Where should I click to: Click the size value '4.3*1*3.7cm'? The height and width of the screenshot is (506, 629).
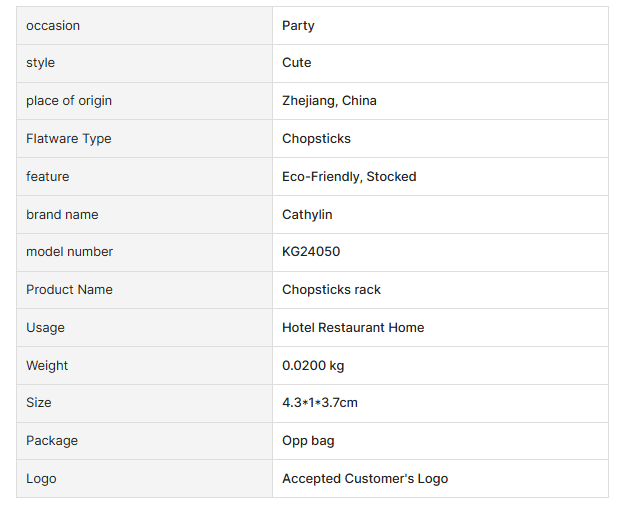pyautogui.click(x=320, y=403)
